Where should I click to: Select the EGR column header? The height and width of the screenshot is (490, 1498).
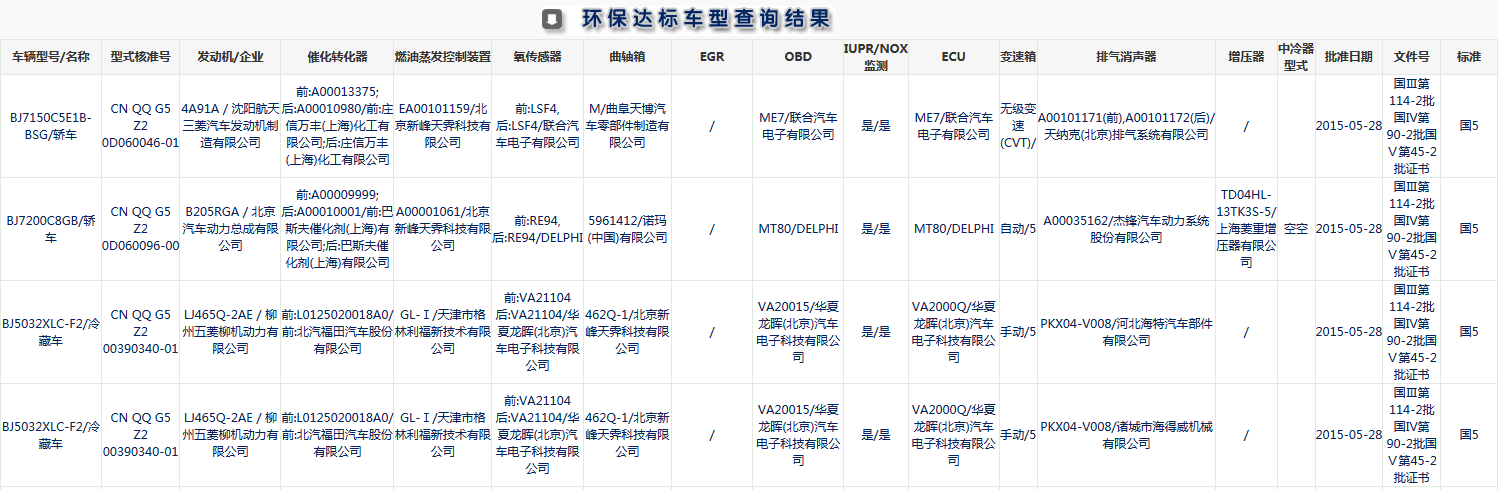pos(712,57)
